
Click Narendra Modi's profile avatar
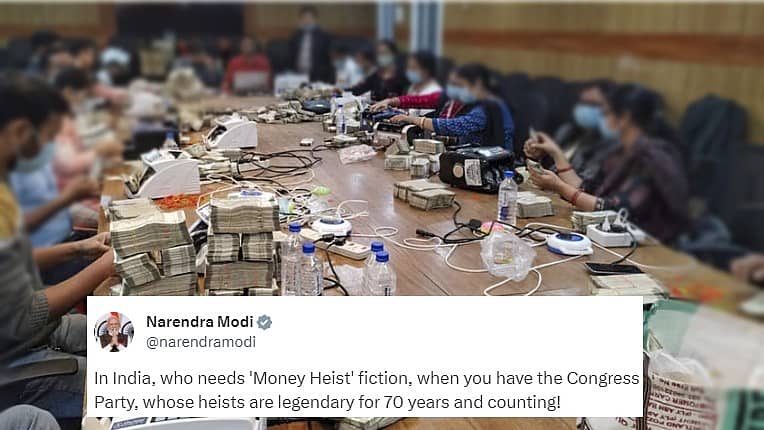coord(114,332)
